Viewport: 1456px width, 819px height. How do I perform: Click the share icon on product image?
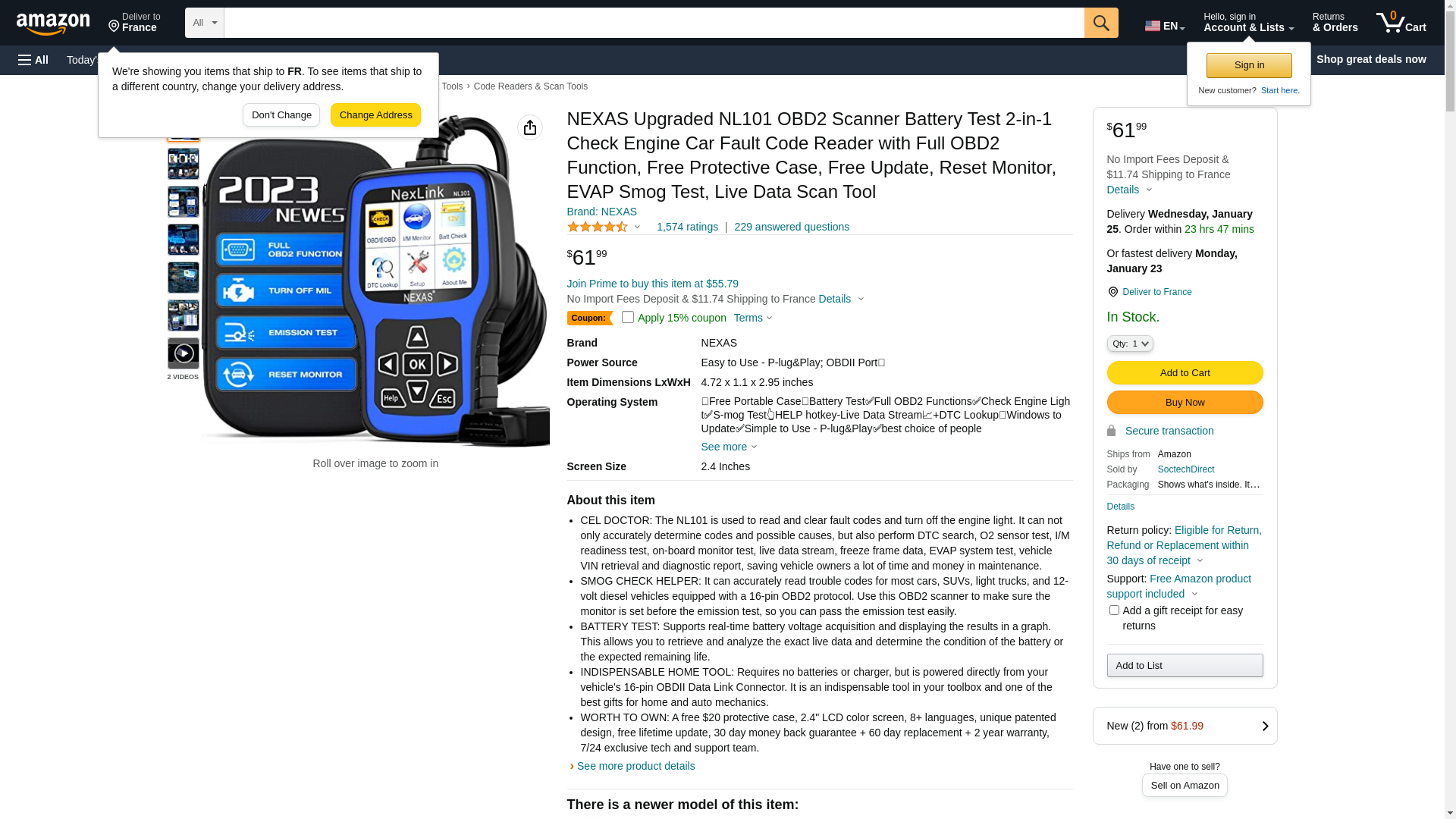[x=530, y=127]
